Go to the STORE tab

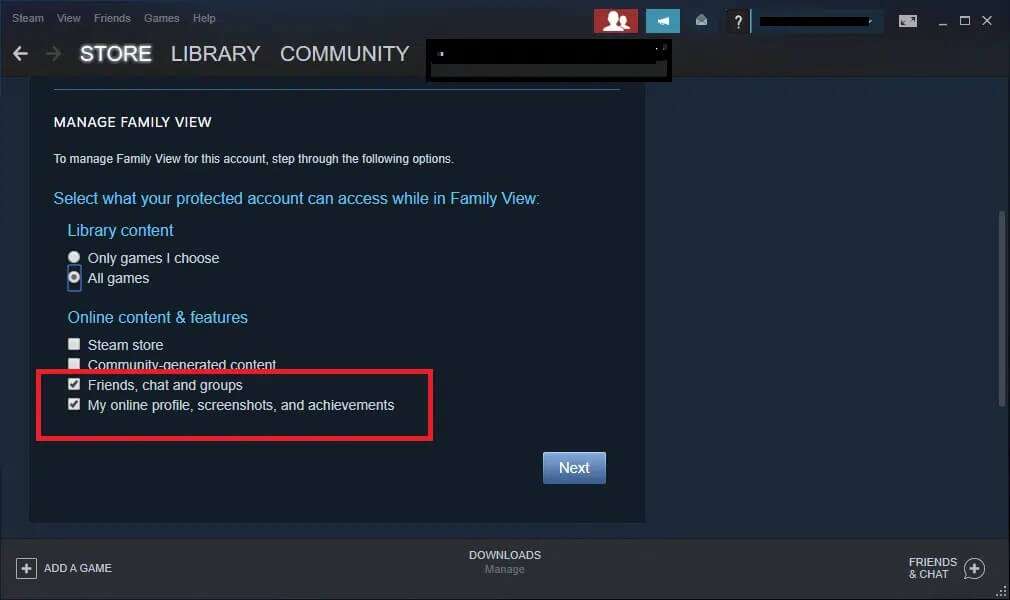pyautogui.click(x=116, y=53)
